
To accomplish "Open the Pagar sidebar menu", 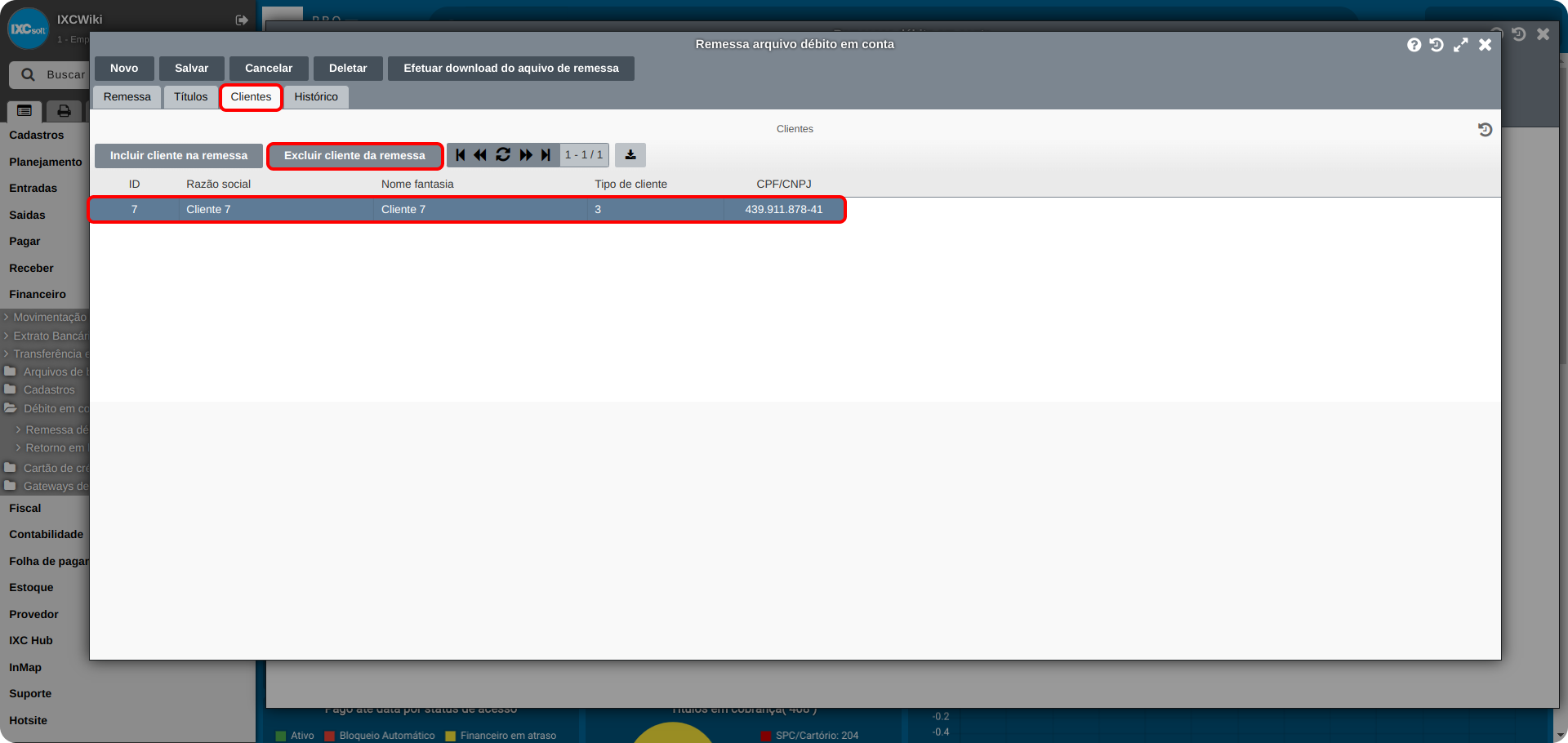I will pyautogui.click(x=24, y=242).
